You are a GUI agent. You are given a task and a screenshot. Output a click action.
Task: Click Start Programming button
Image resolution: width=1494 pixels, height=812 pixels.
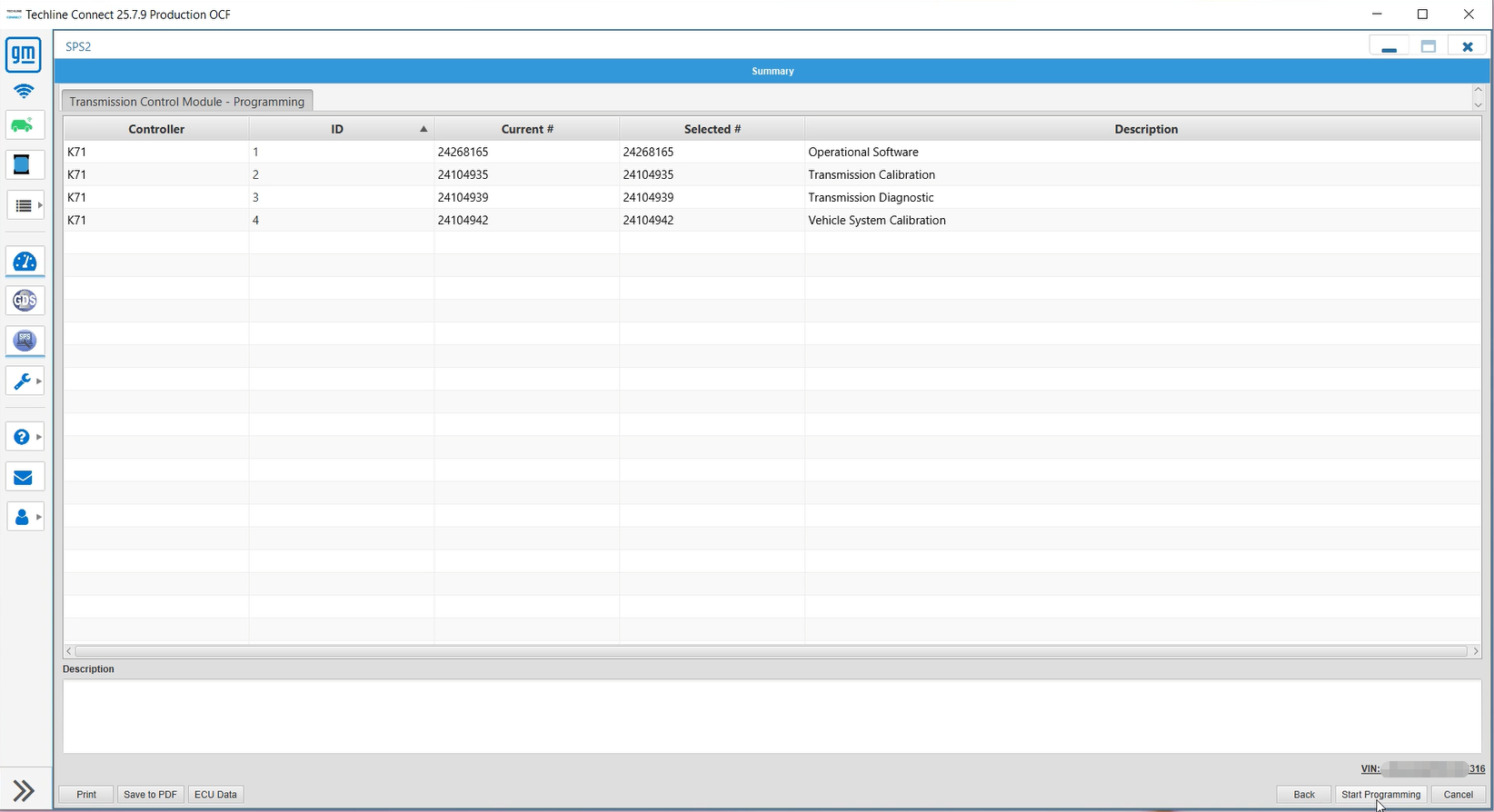click(1380, 794)
